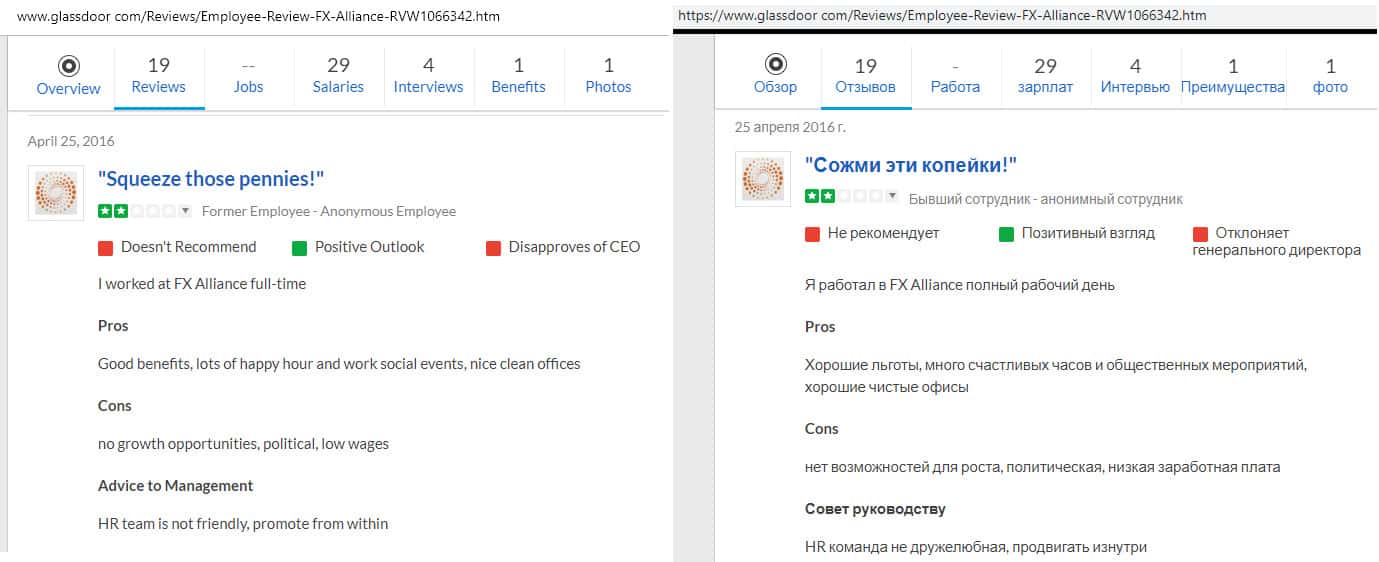This screenshot has height=562, width=1379.
Task: Click the Обзор target icon
Action: point(775,66)
